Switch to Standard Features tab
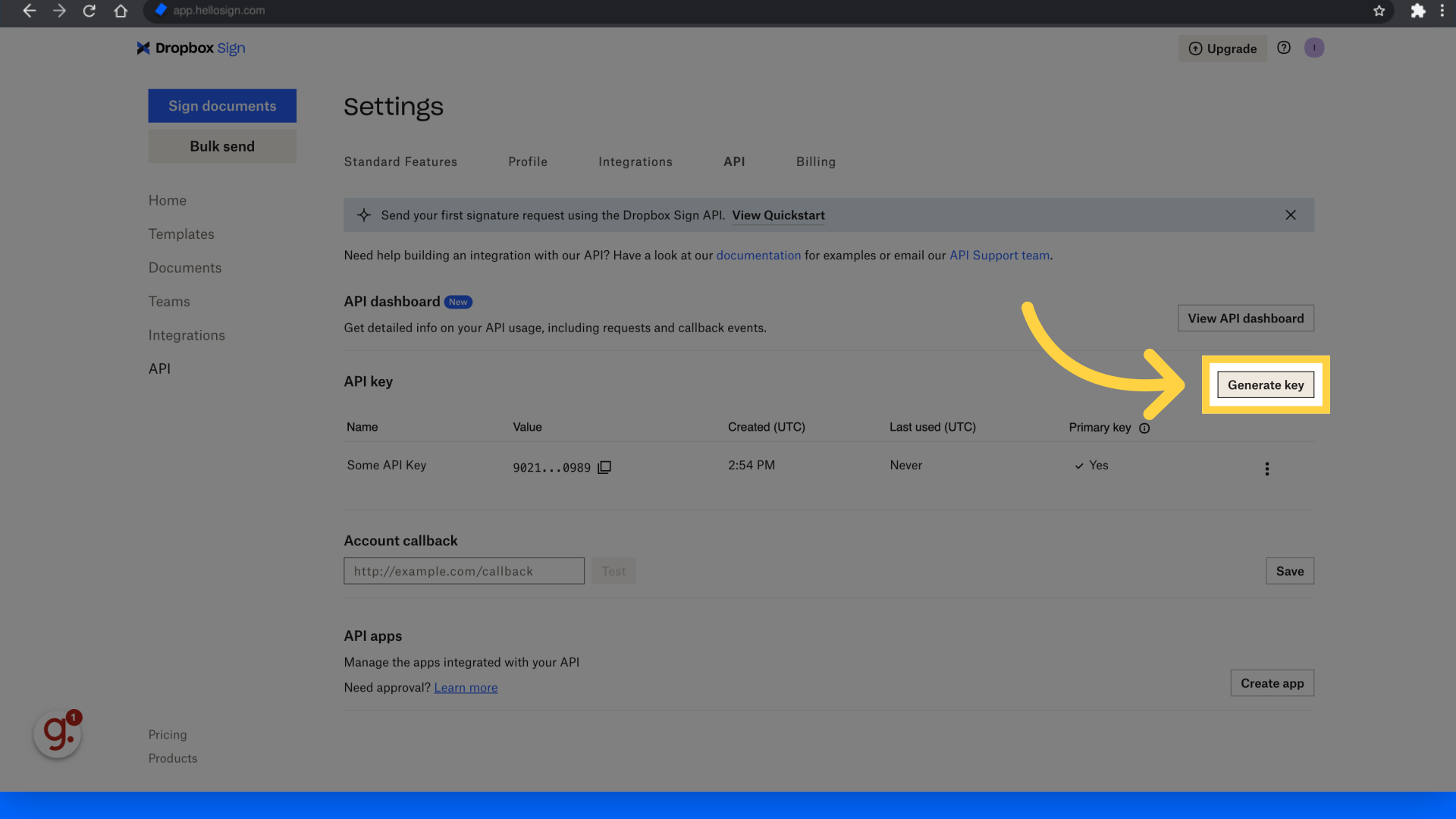This screenshot has width=1456, height=819. pyautogui.click(x=400, y=162)
